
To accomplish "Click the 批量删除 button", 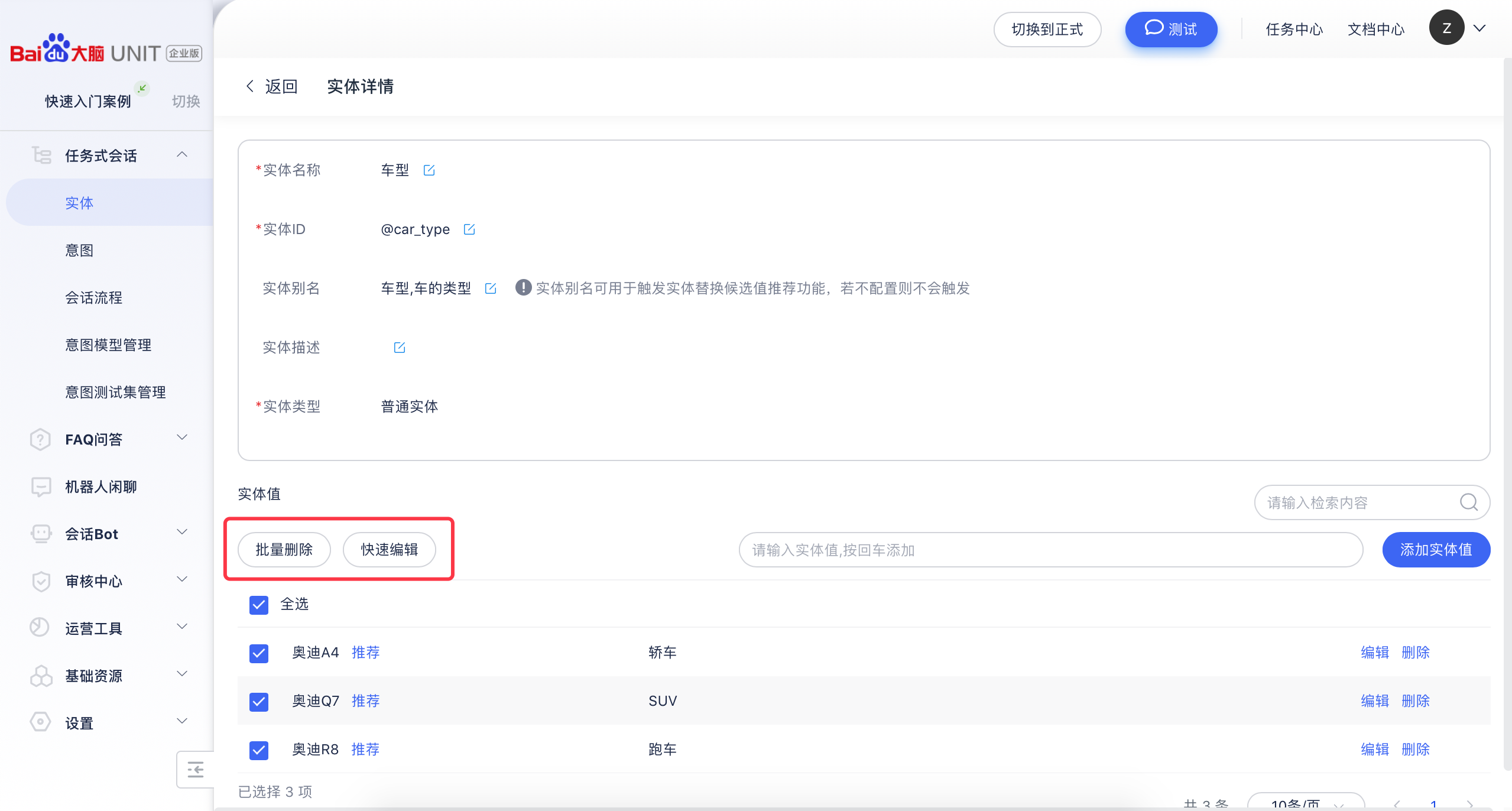I will (284, 550).
